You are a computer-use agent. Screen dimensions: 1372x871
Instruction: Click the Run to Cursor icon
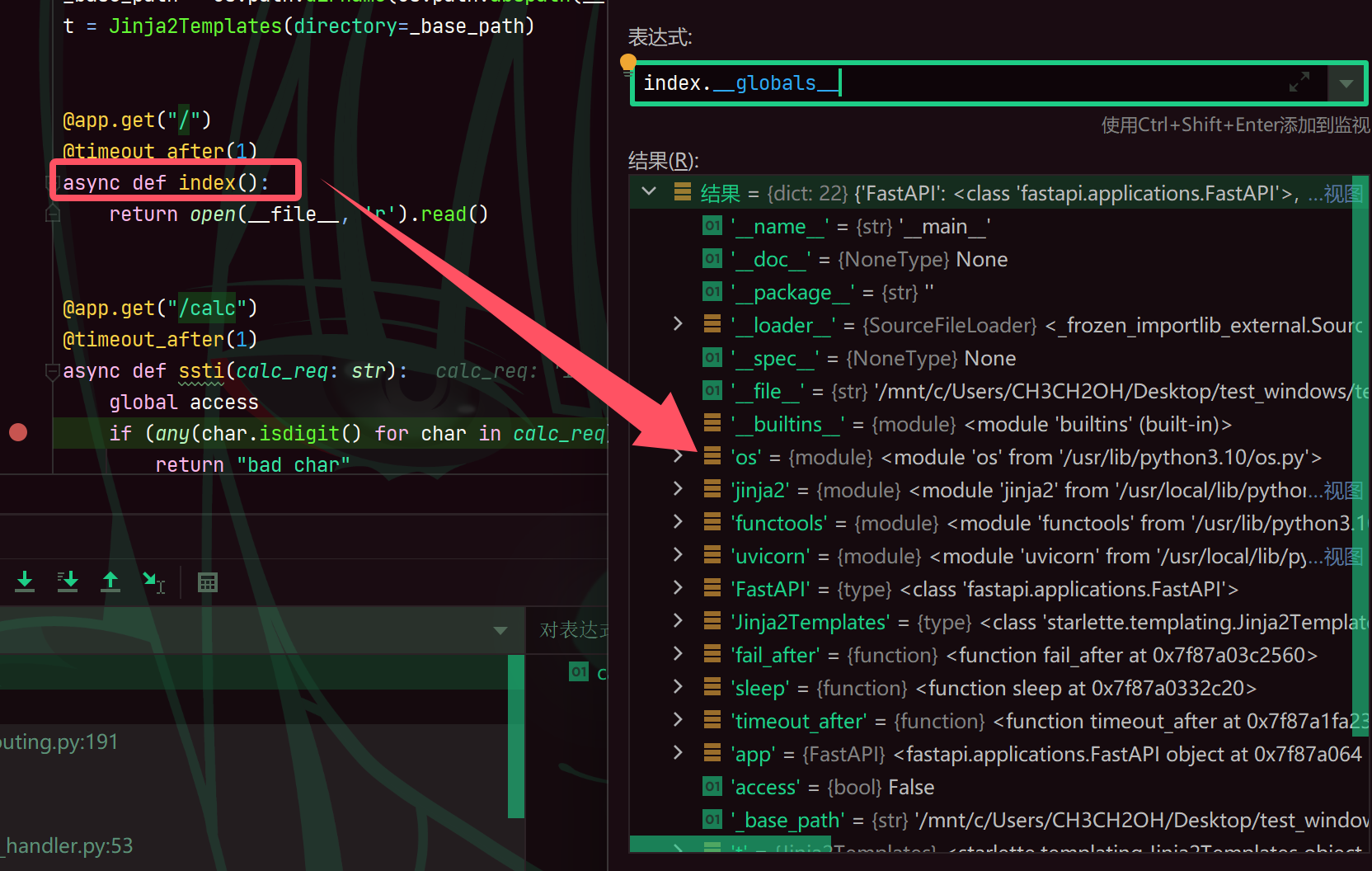[x=153, y=581]
